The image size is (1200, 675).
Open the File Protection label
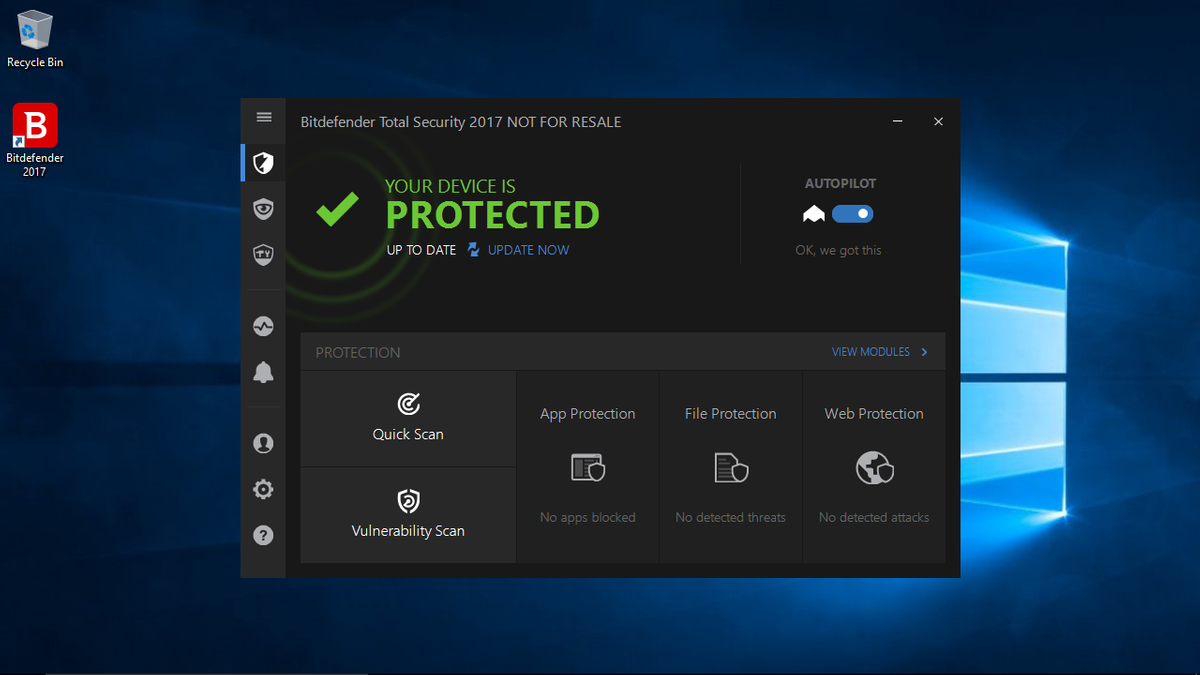coord(731,414)
